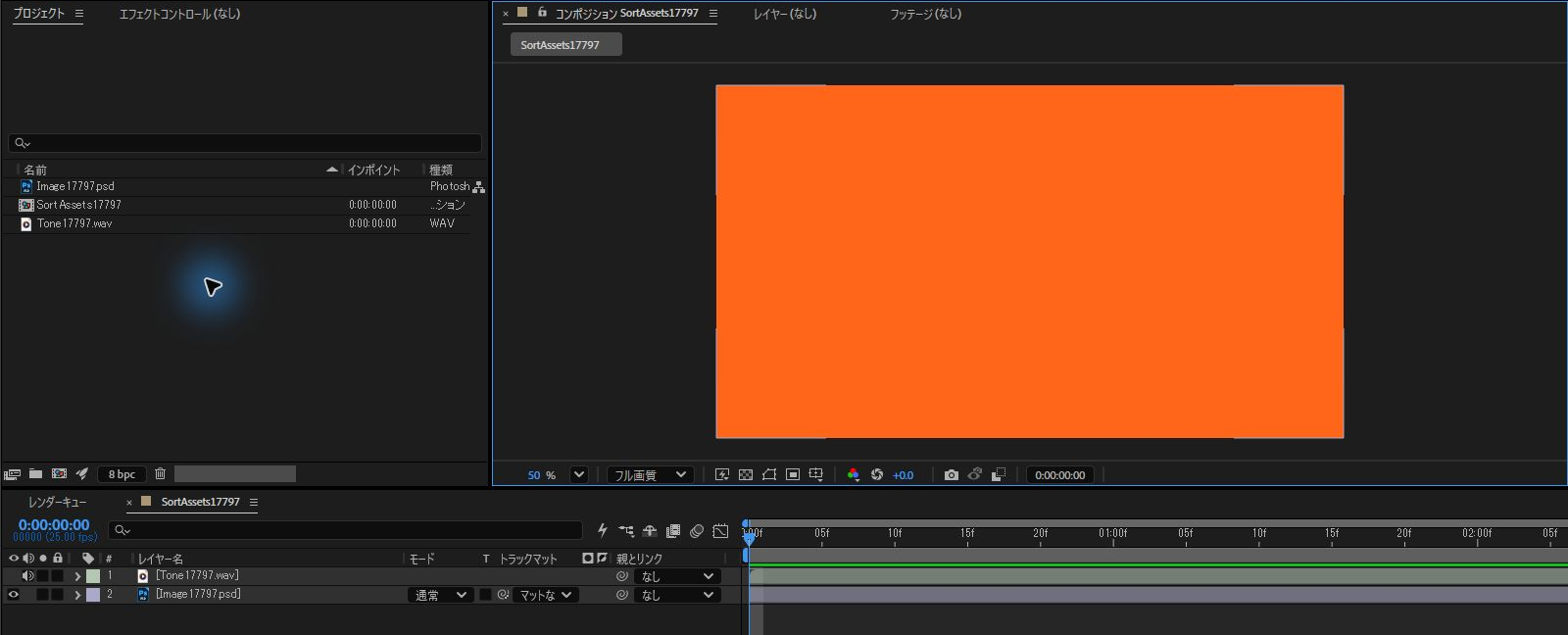Open the Show Channel RGB icon menu
1568x635 pixels.
854,474
